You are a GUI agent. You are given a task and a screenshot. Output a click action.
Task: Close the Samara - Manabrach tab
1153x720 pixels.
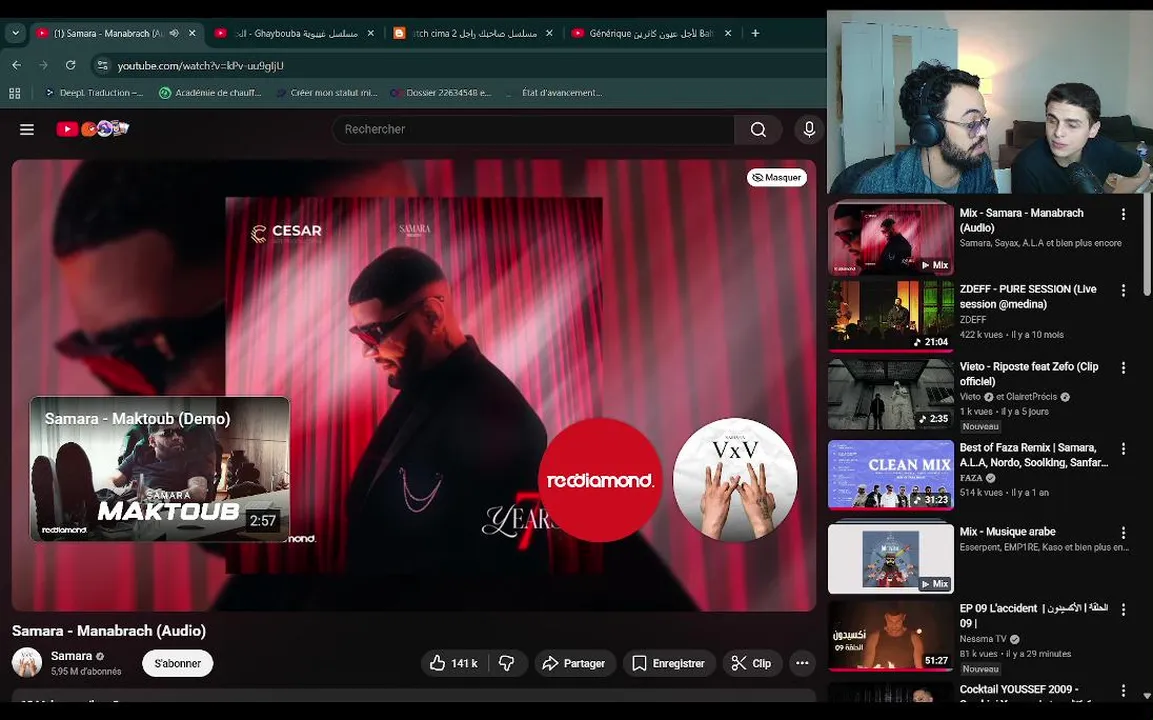point(192,33)
